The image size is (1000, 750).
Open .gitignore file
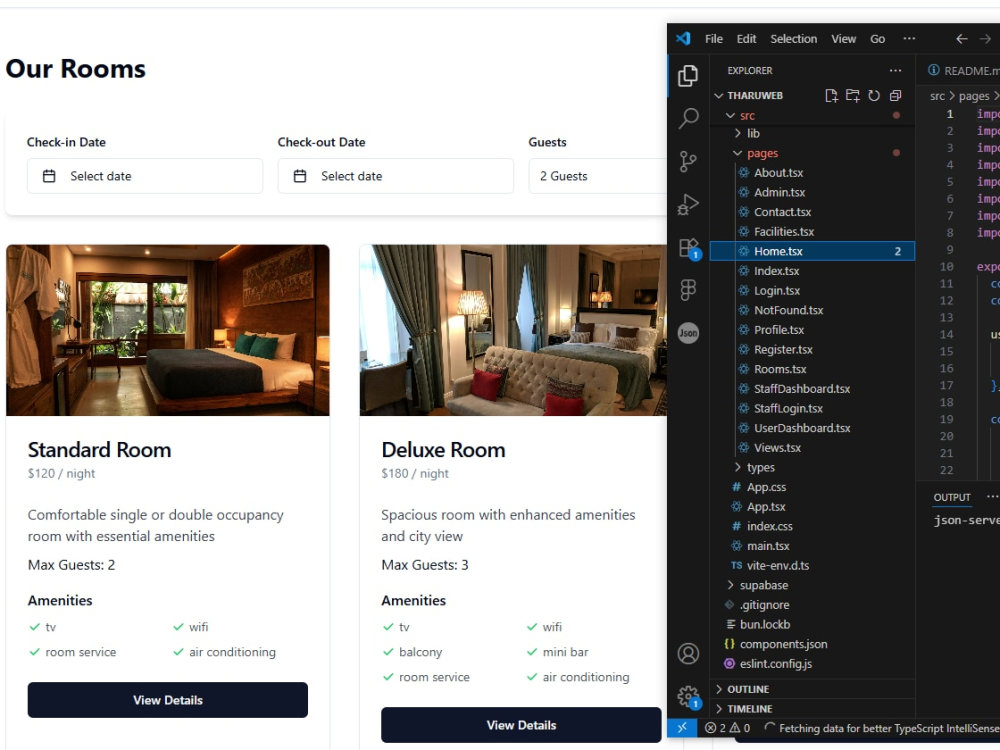pyautogui.click(x=764, y=605)
